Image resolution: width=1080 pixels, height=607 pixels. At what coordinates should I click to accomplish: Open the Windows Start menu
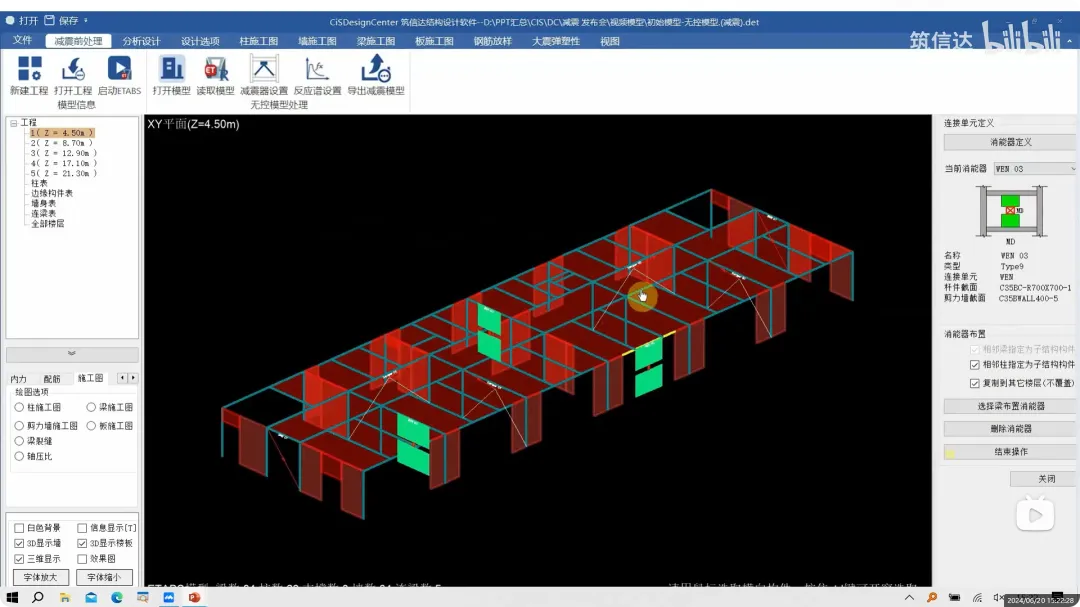tap(12, 597)
